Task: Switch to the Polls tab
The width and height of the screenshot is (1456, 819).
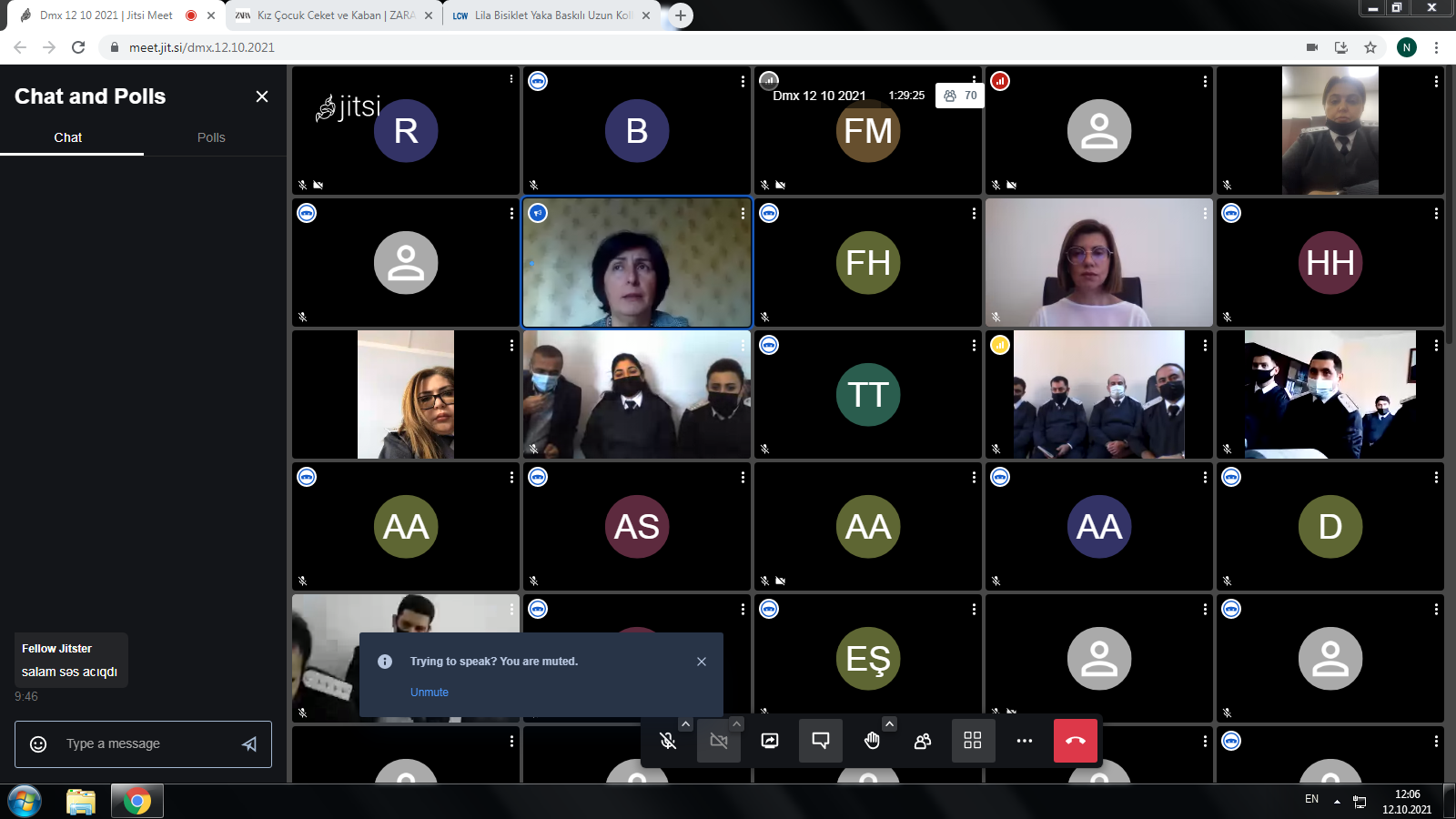Action: 211,137
